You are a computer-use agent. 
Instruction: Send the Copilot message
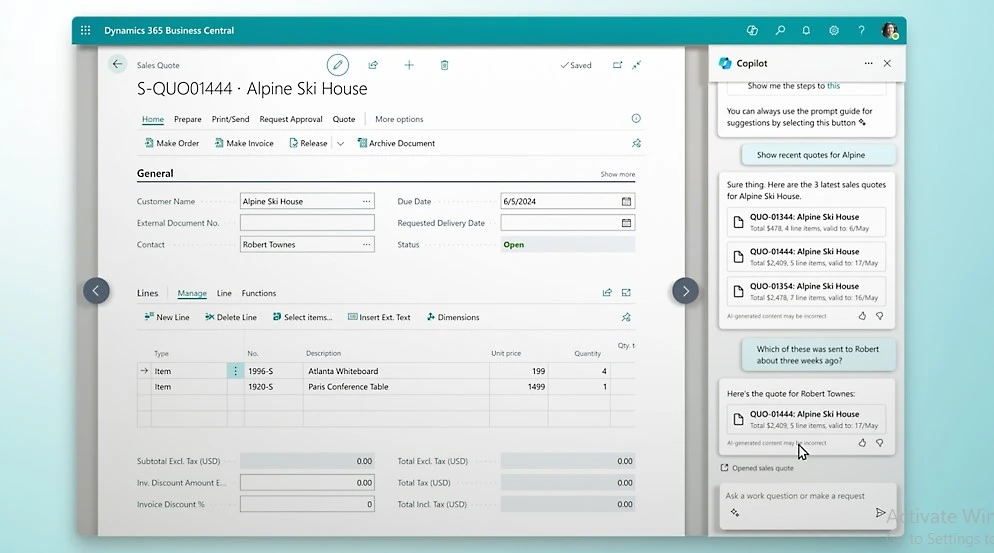coord(880,512)
